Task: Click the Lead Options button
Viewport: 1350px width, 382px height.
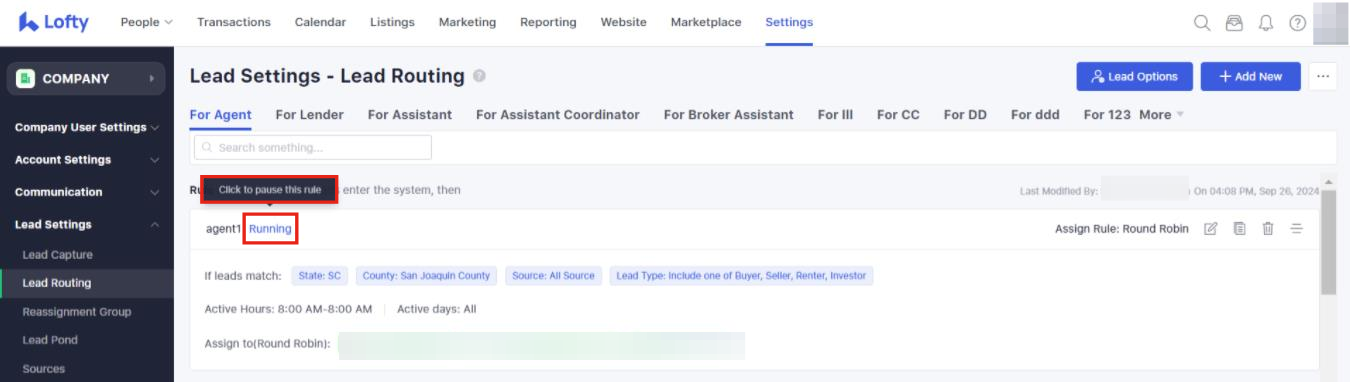Action: coord(1135,76)
